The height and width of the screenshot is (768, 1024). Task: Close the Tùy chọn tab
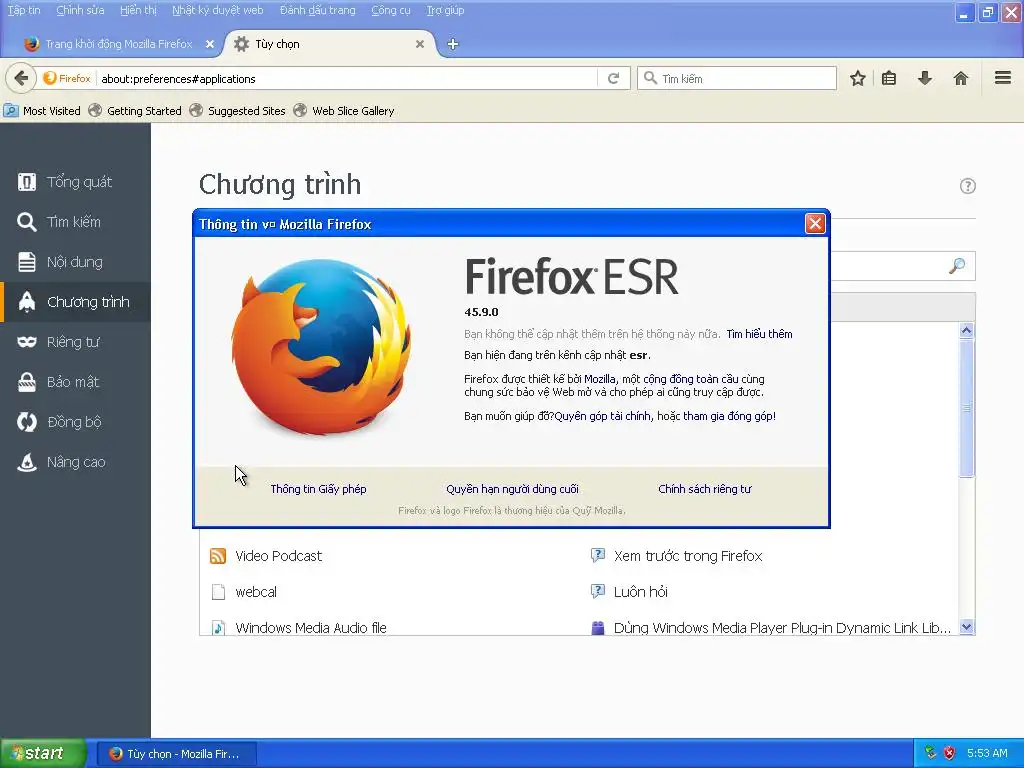[x=420, y=44]
